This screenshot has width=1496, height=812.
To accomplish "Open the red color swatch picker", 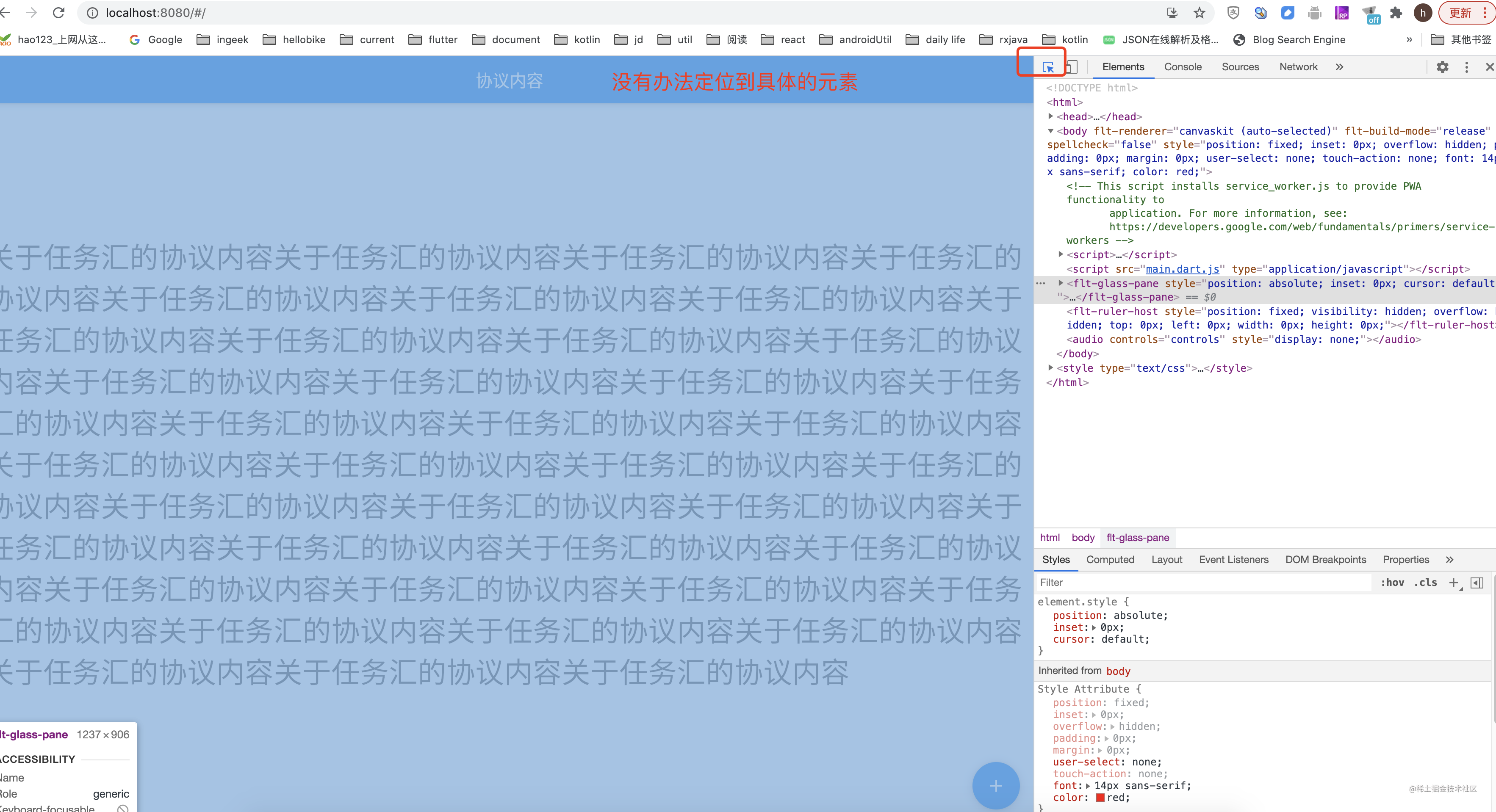I will click(x=1100, y=798).
